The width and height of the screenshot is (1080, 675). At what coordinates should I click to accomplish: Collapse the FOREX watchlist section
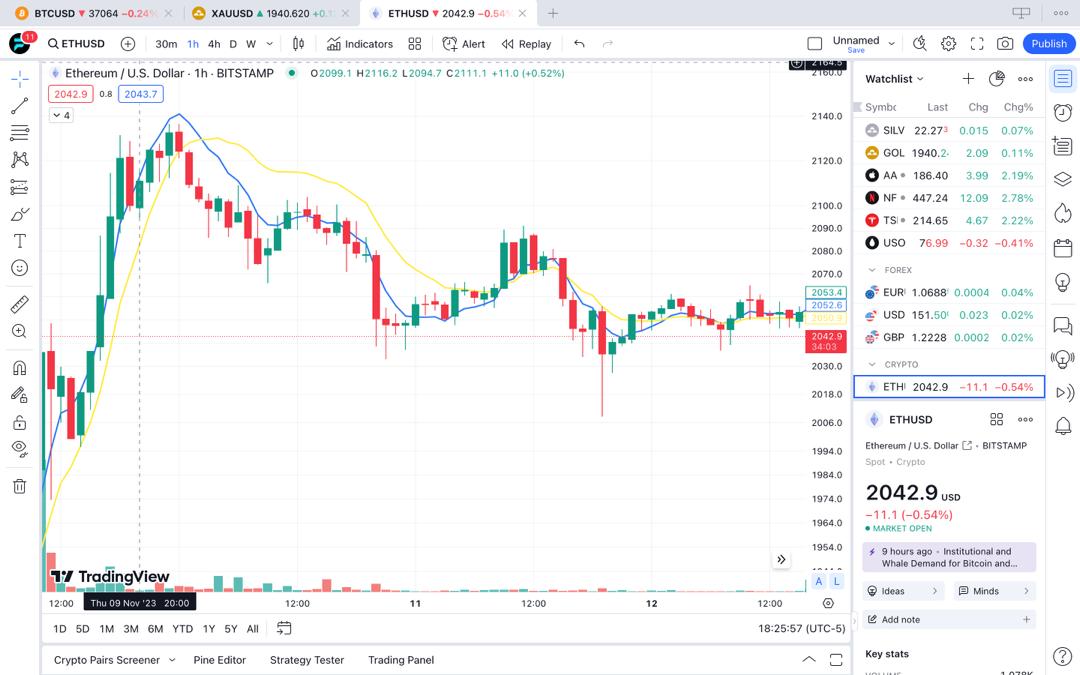[872, 270]
